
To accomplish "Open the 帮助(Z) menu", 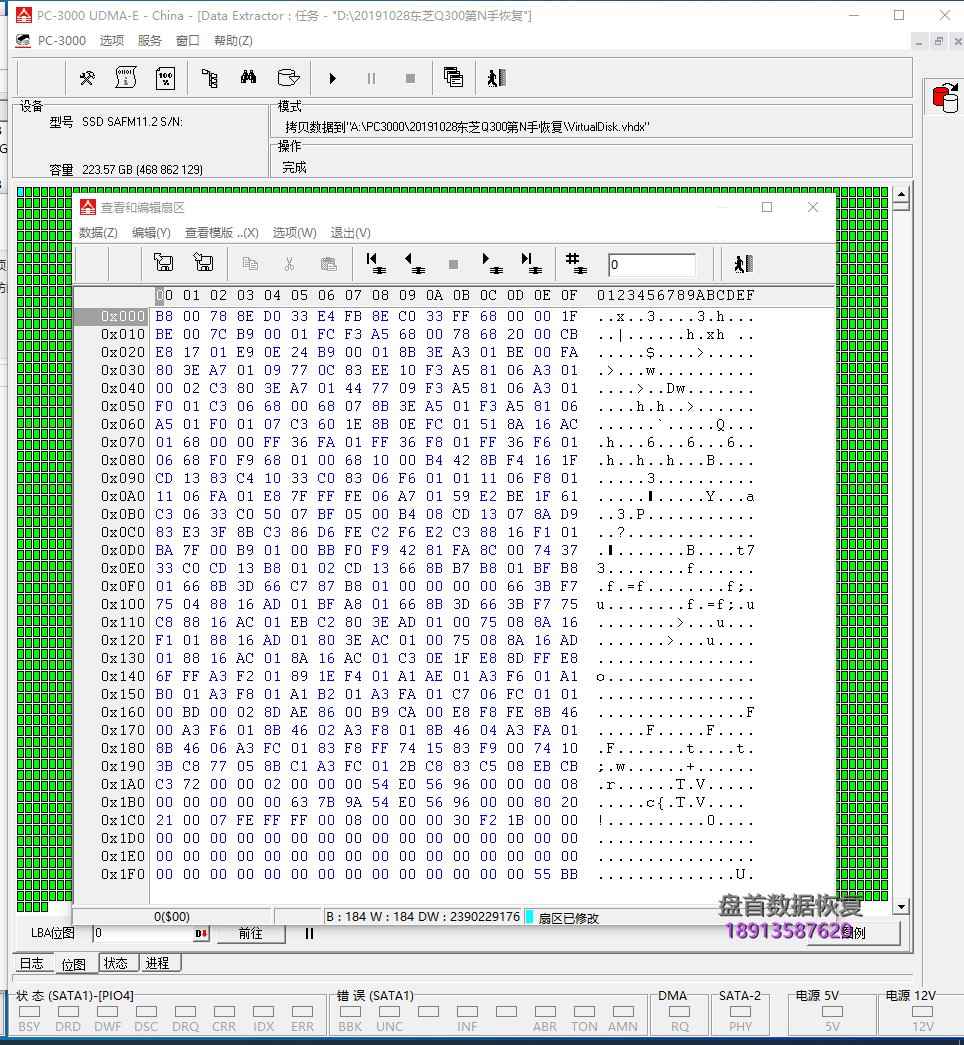I will (233, 41).
